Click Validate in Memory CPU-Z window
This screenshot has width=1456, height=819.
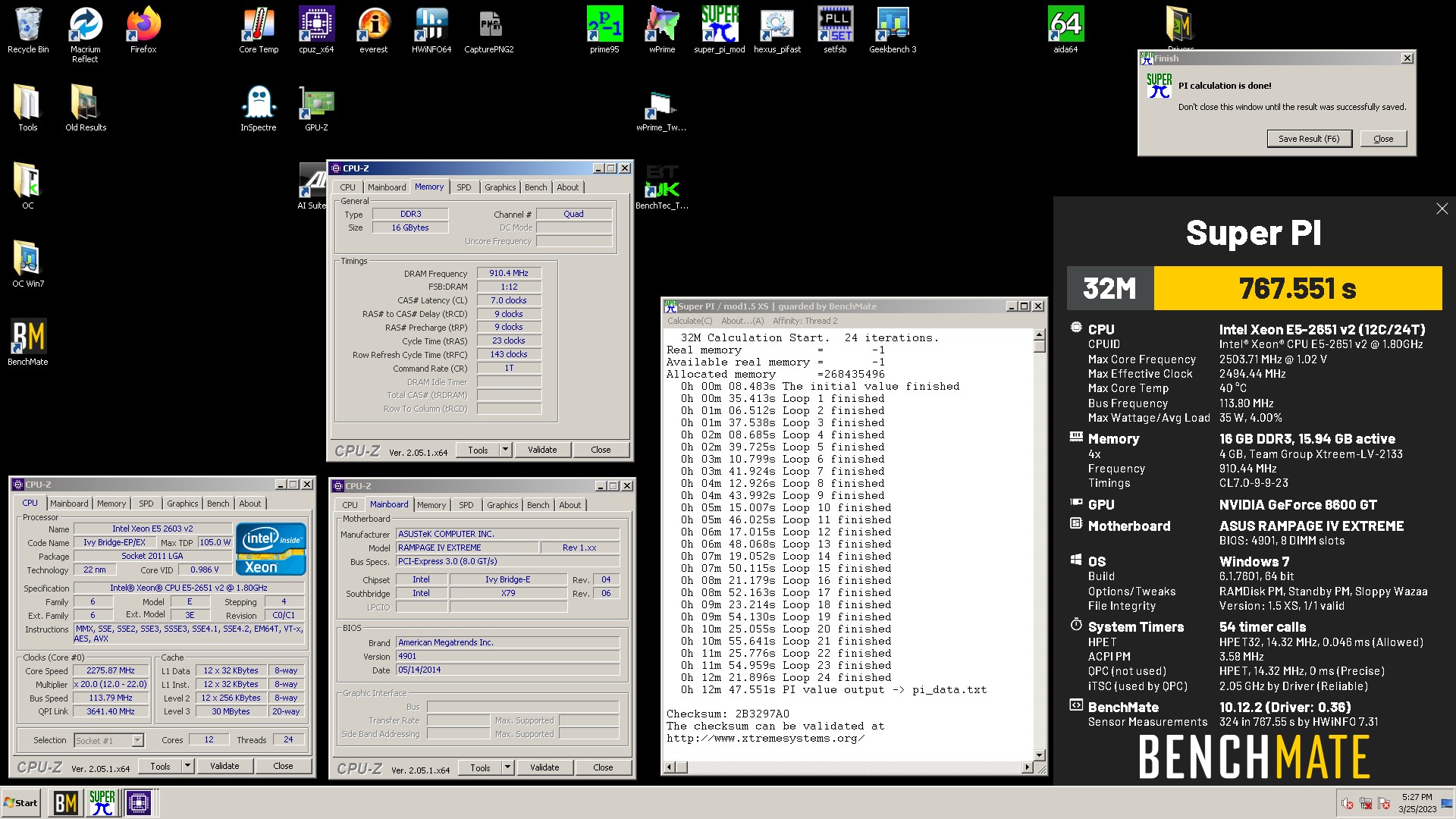coord(542,450)
